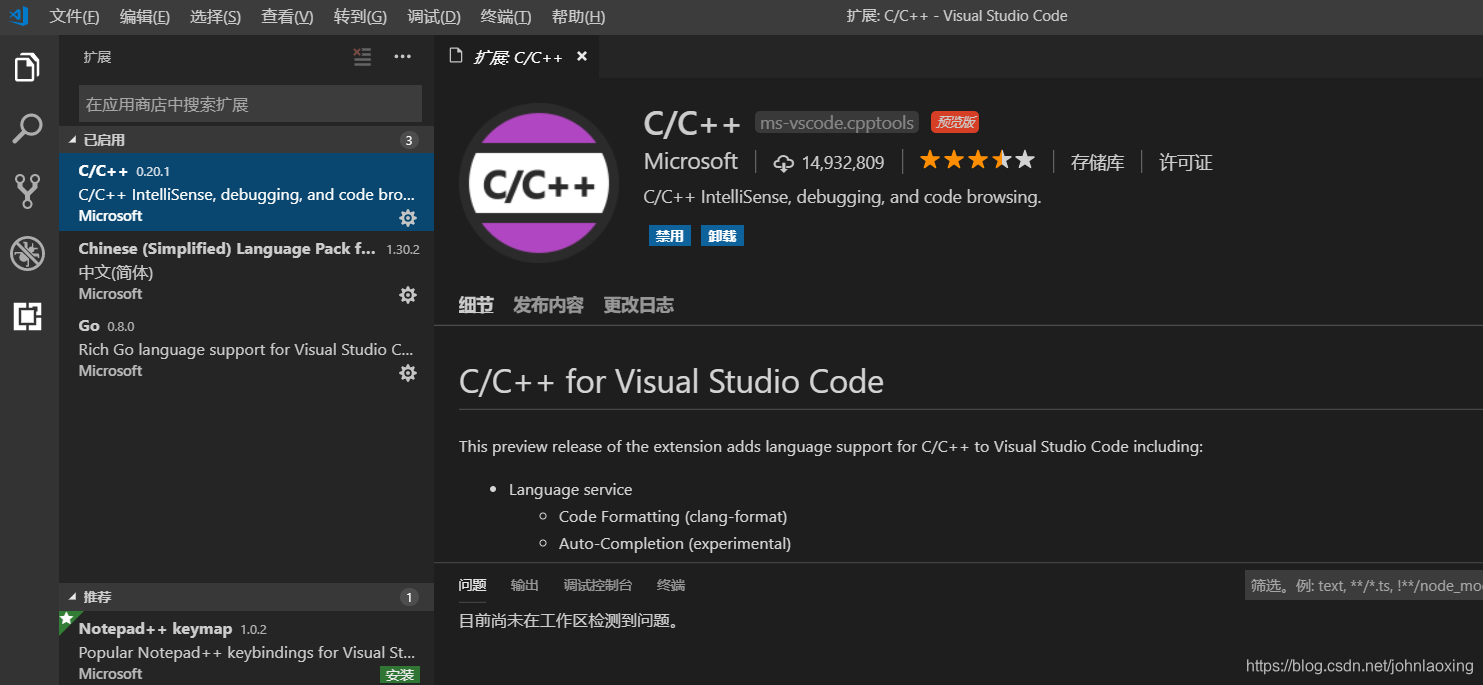Screen dimensions: 1483x685
Task: Focus the extension marketplace search box
Action: pyautogui.click(x=250, y=104)
